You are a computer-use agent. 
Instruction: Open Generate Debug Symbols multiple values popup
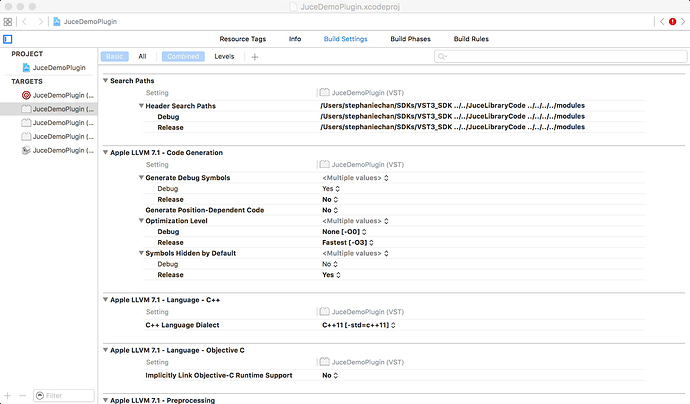355,178
